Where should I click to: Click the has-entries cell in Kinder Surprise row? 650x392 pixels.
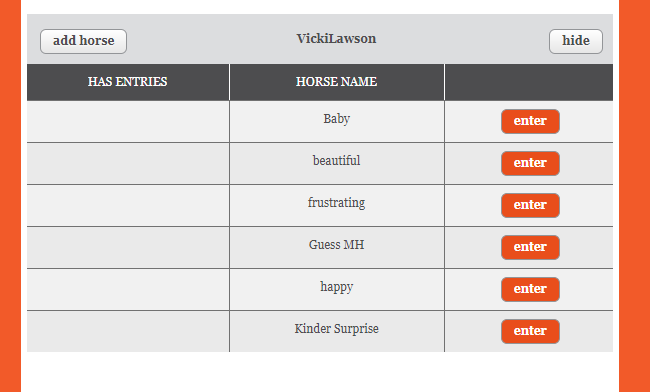tap(128, 331)
